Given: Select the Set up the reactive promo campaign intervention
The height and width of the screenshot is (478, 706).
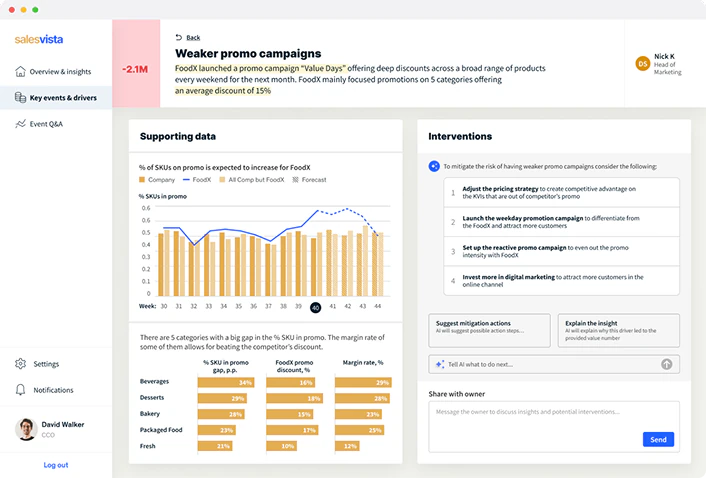Looking at the screenshot, I should point(561,251).
